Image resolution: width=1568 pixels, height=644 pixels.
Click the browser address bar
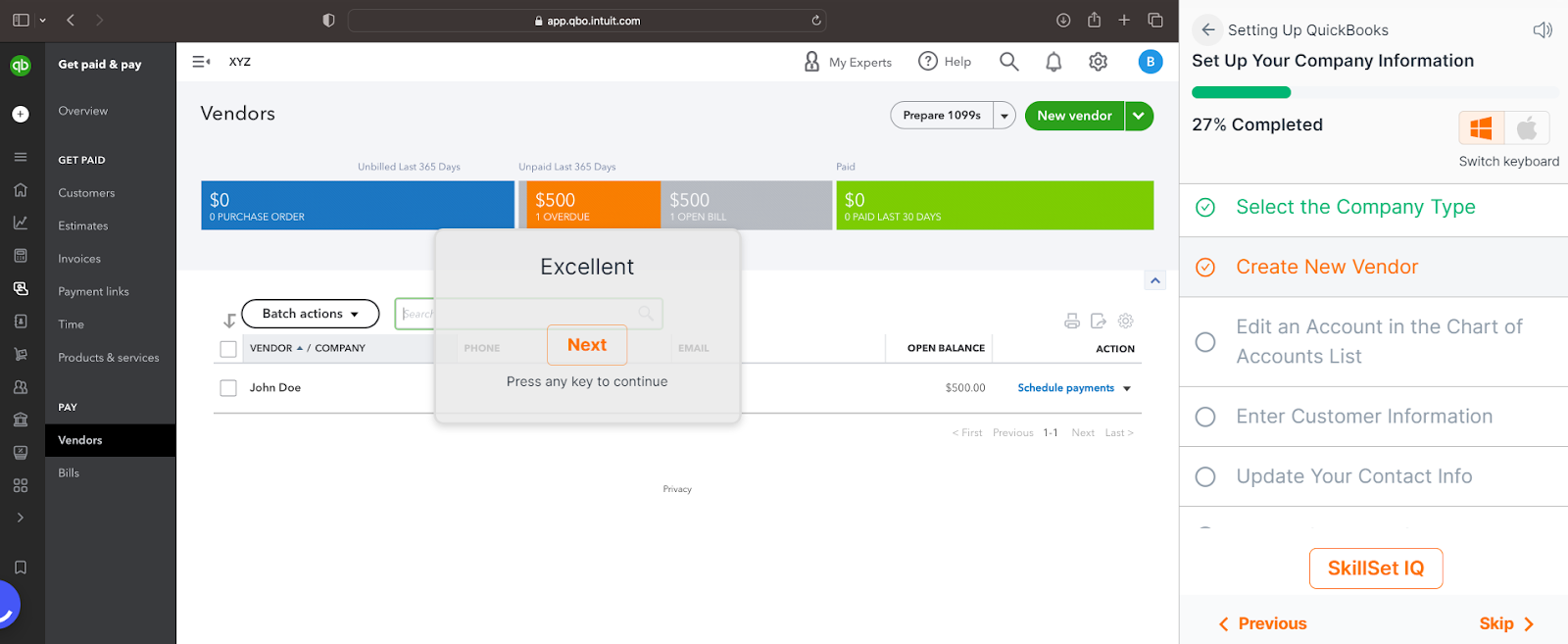coord(586,21)
